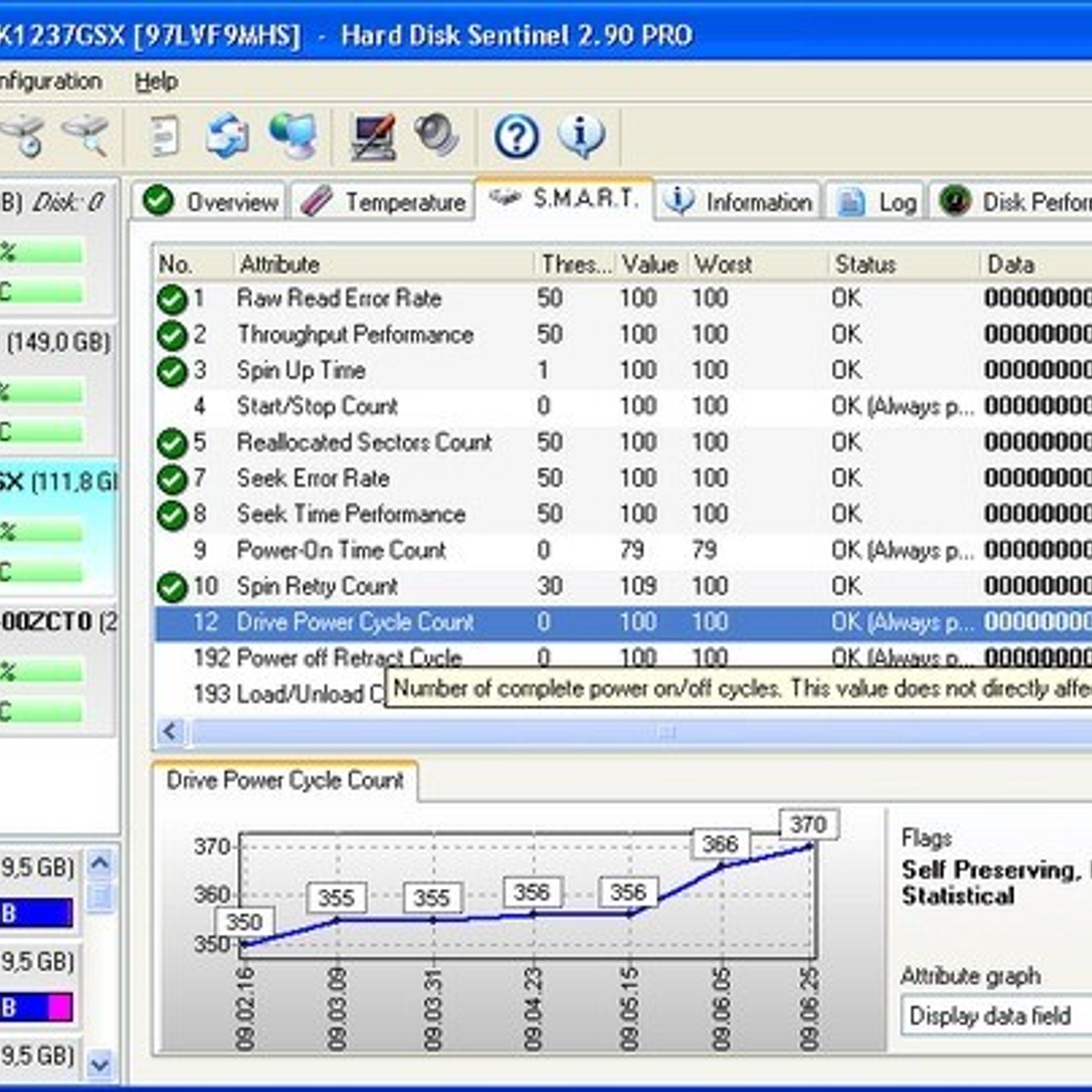Click the Drive Power Cycle Count graph tab
The width and height of the screenshot is (1092, 1092).
pyautogui.click(x=285, y=780)
